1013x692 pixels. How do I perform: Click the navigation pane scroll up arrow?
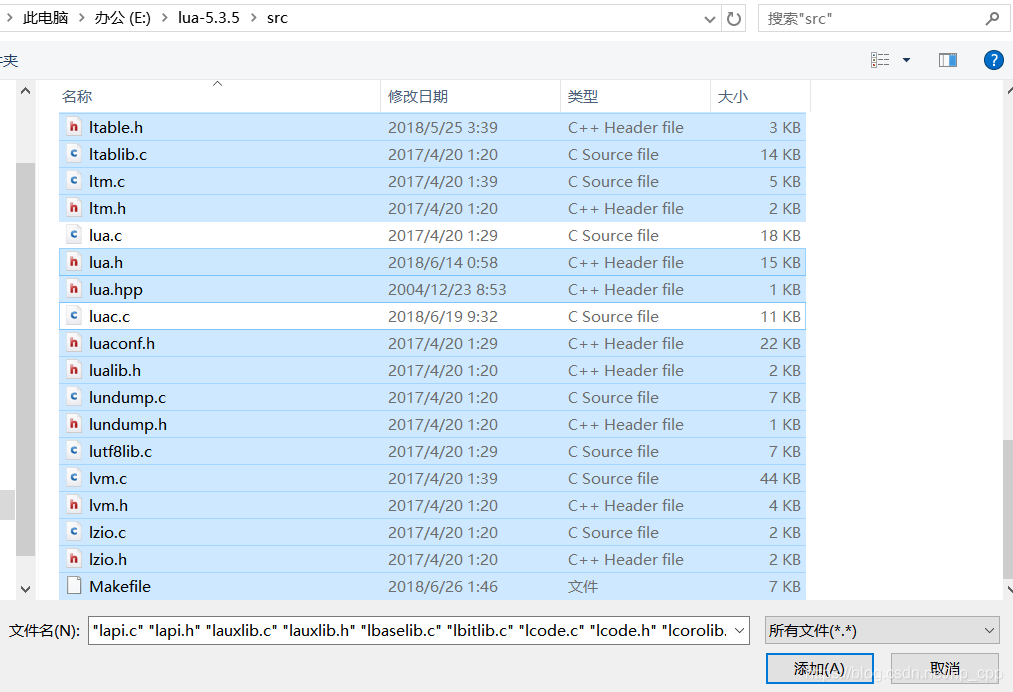[x=25, y=91]
